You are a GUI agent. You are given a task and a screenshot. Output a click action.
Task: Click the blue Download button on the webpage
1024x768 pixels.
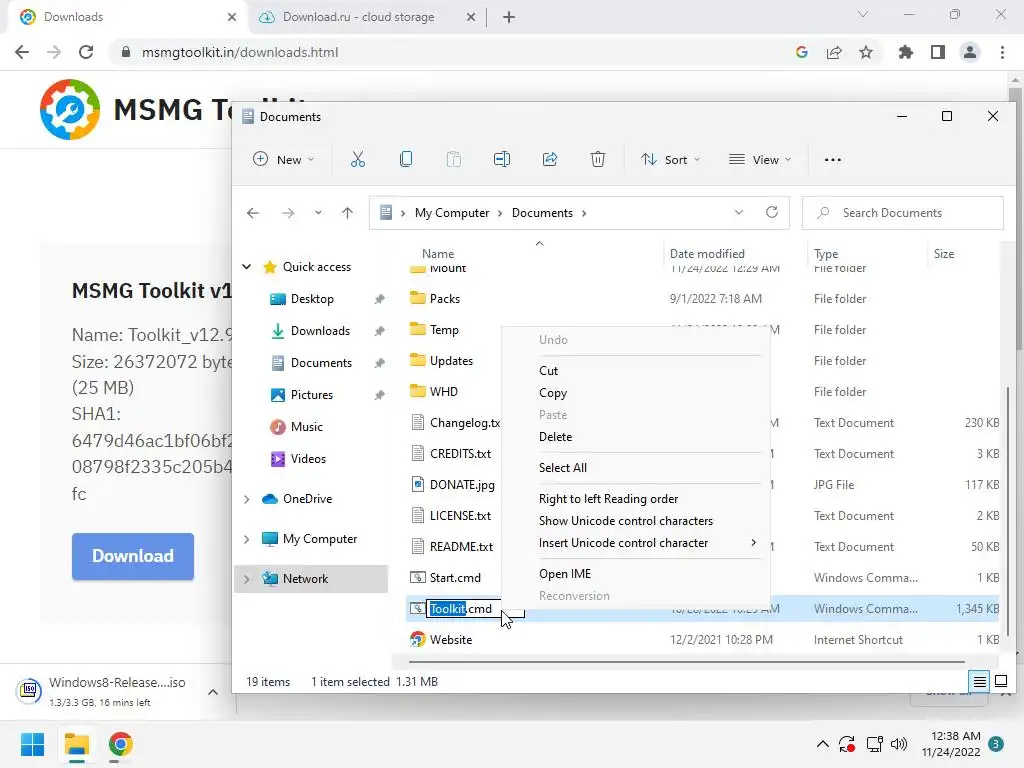[133, 556]
